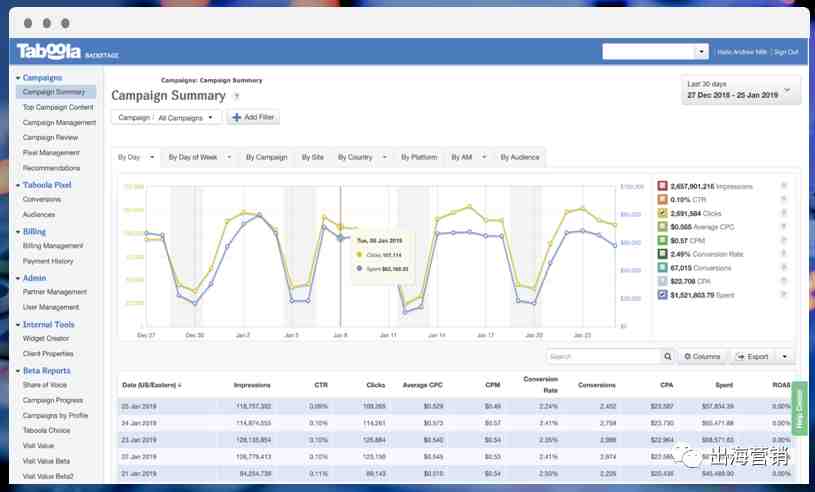Collapse the Campaigns sidebar section
Viewport: 815px width, 492px height.
[x=18, y=78]
